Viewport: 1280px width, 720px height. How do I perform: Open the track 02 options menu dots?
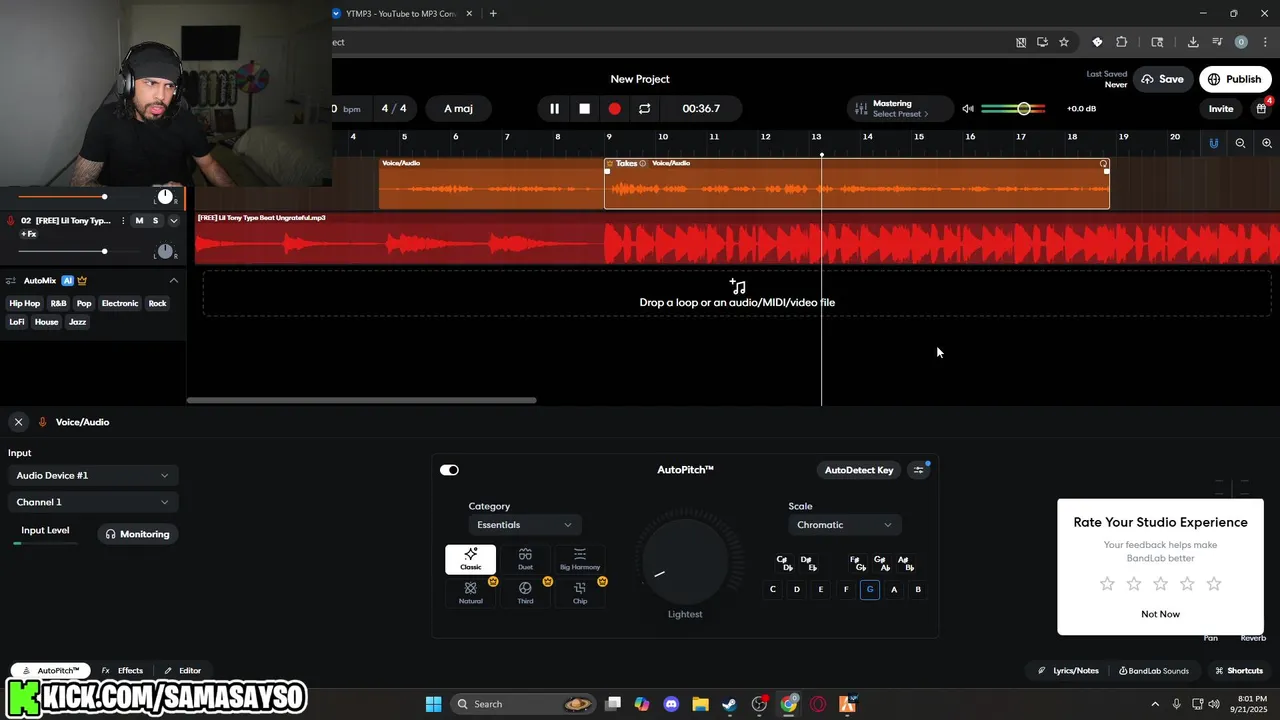(123, 220)
